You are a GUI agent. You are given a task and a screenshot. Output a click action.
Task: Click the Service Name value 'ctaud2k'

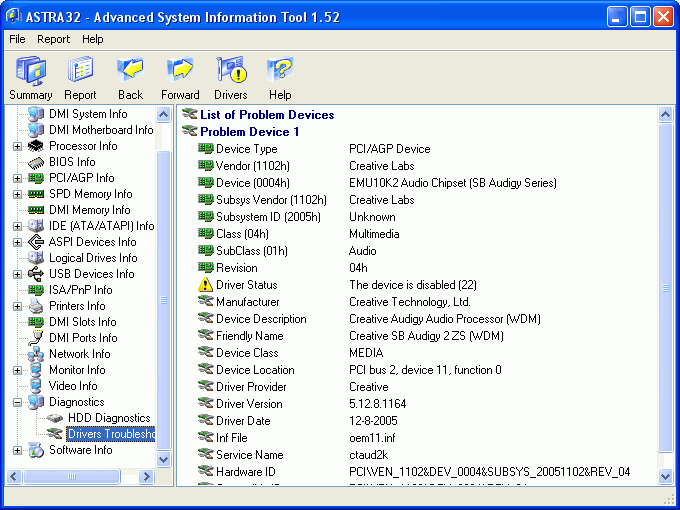[368, 455]
